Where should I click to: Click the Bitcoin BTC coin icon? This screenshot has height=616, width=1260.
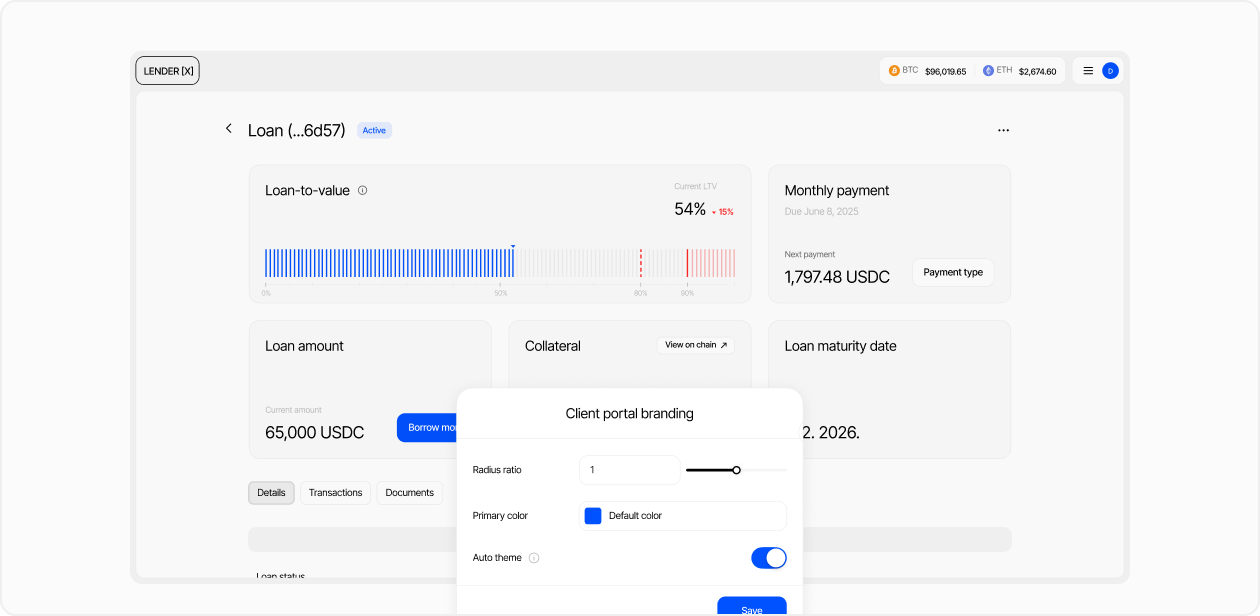coord(894,71)
